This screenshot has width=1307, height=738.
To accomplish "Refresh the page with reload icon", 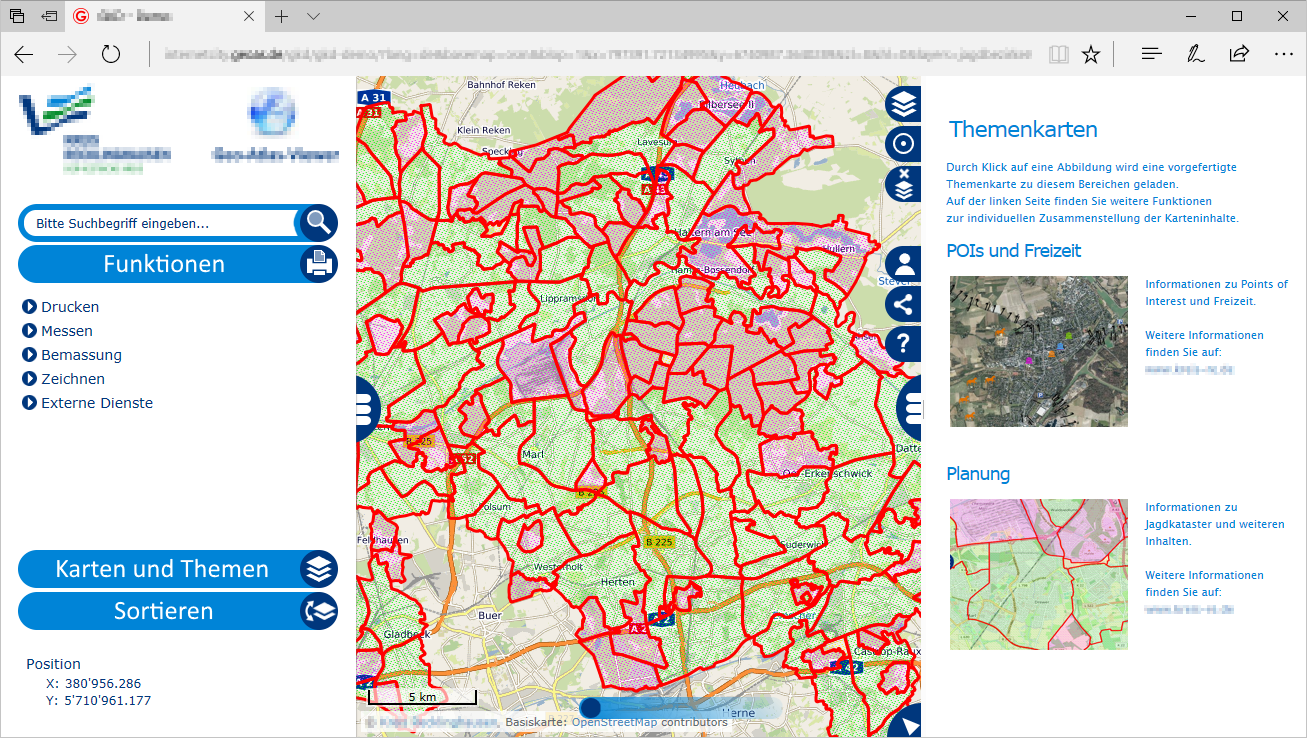I will (x=111, y=55).
